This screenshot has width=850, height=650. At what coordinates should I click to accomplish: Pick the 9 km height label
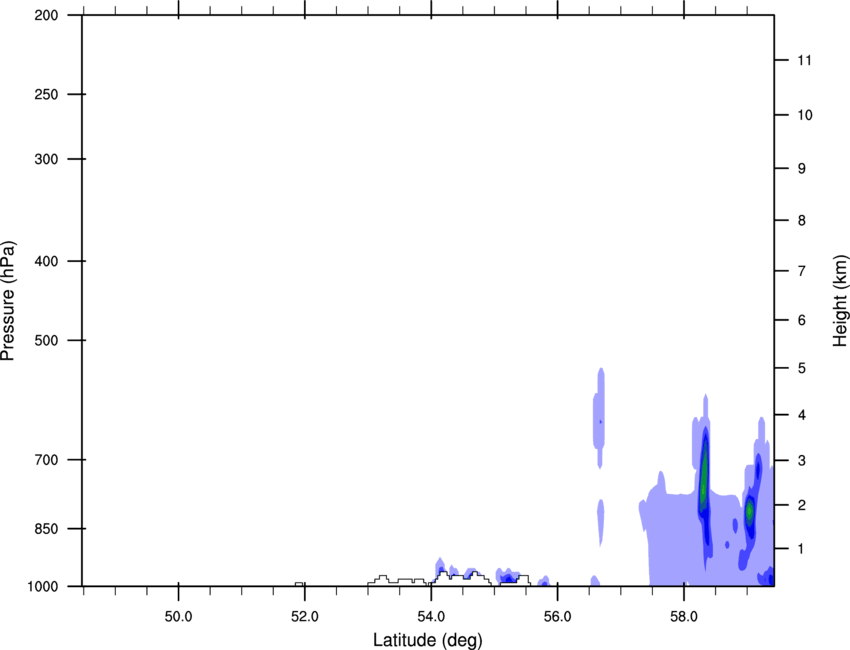802,169
